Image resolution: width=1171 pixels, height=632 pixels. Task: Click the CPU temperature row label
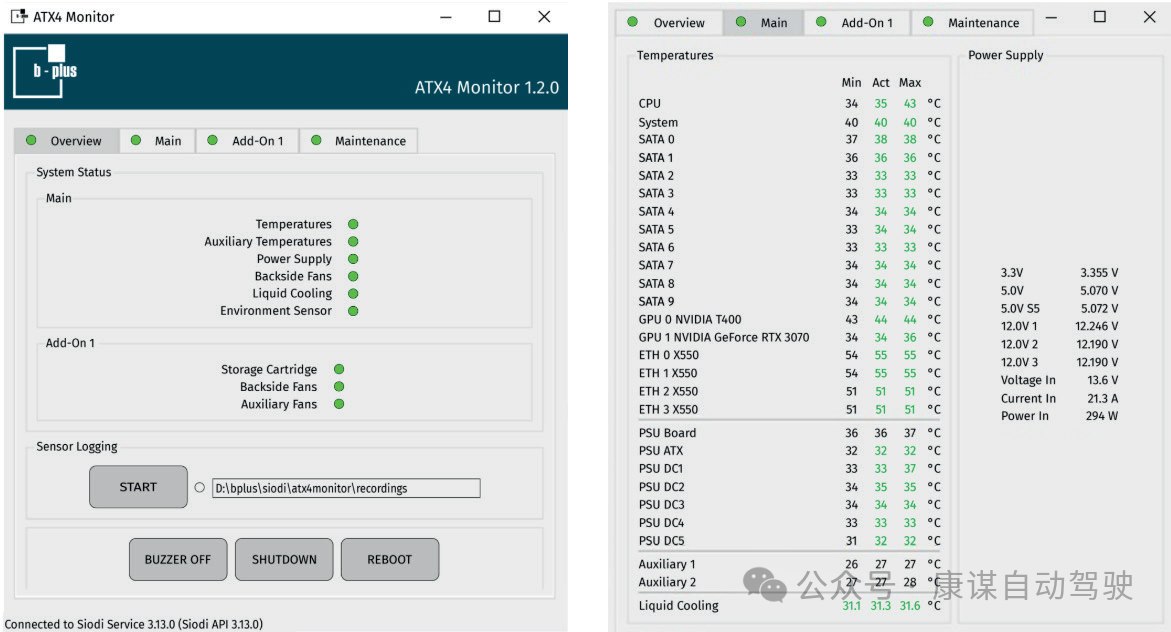point(650,103)
